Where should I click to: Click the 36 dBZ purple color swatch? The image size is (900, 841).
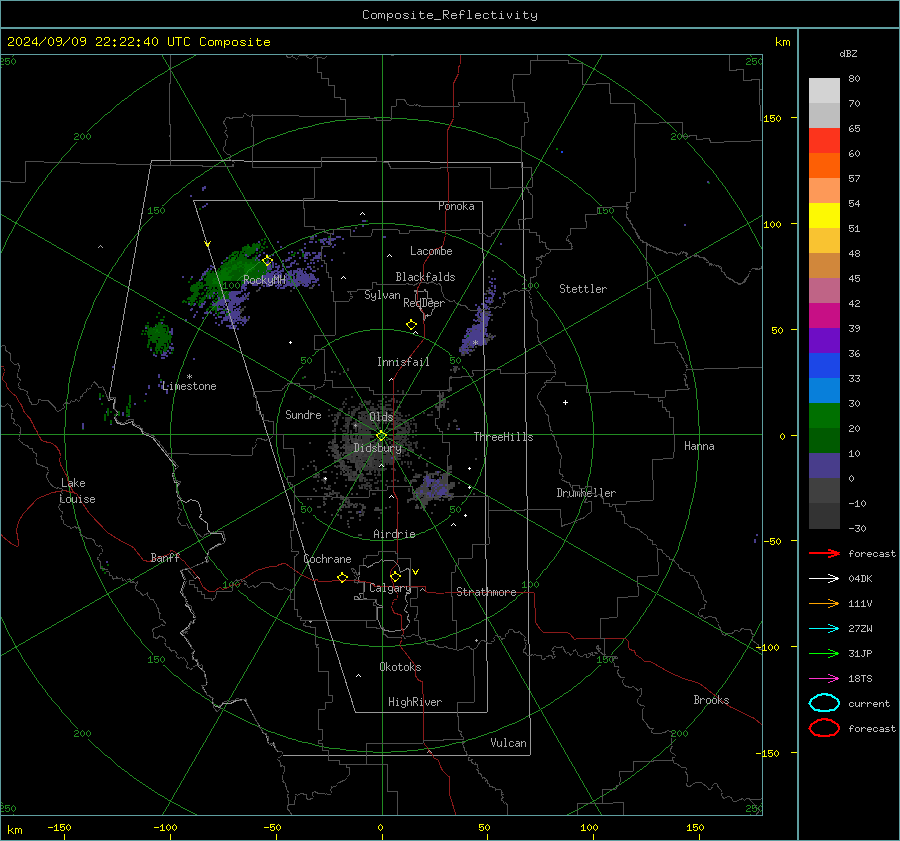(x=824, y=340)
